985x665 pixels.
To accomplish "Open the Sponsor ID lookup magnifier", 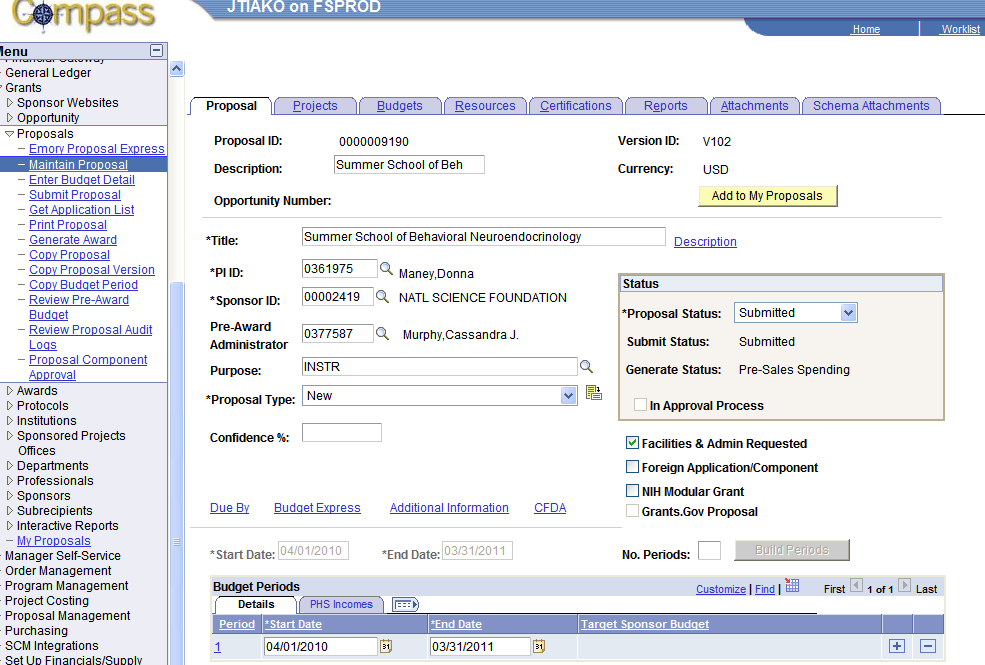I will [x=382, y=296].
